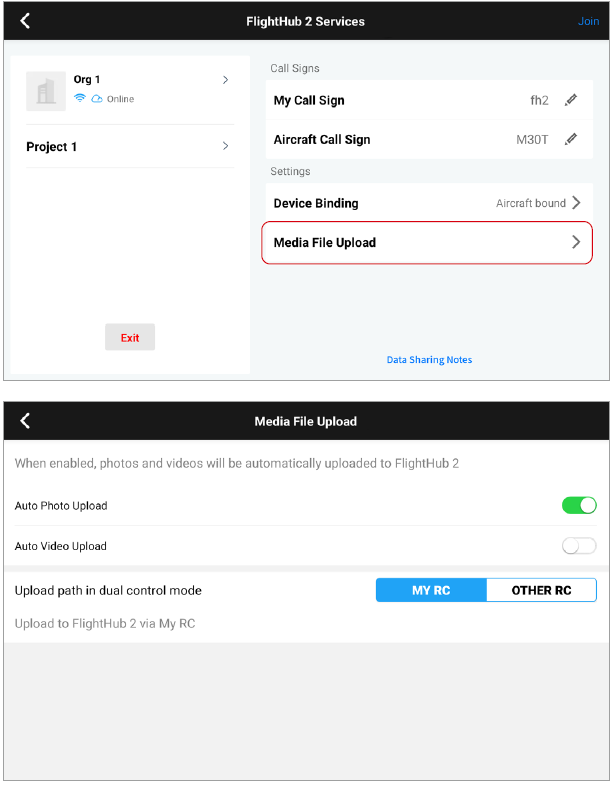
Task: Select OTHER RC upload path
Action: (541, 590)
